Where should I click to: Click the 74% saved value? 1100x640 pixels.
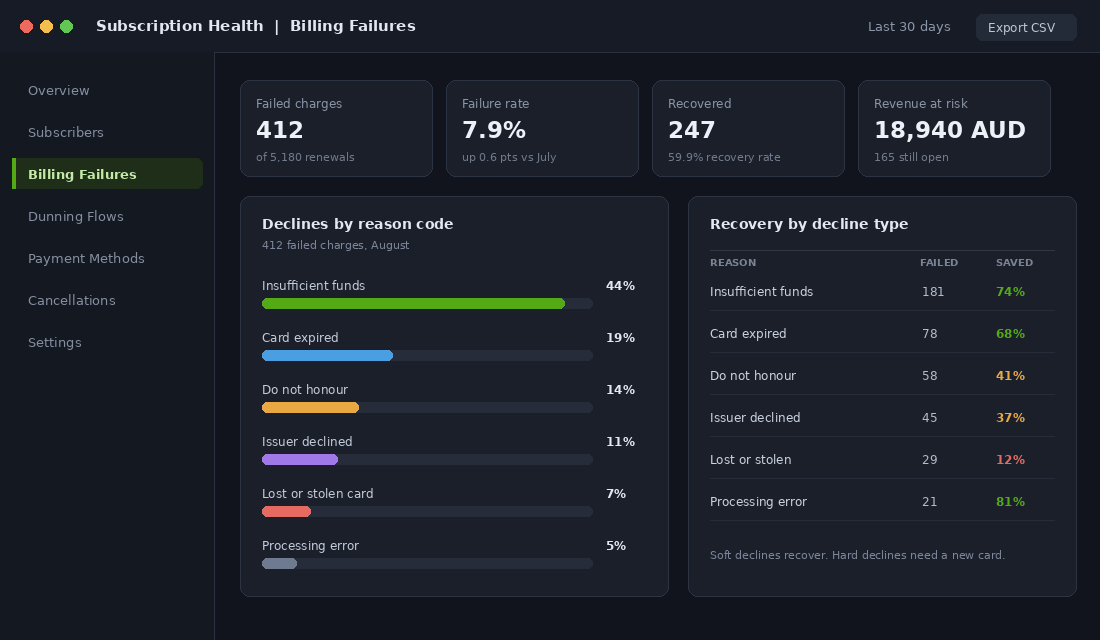pos(1010,291)
